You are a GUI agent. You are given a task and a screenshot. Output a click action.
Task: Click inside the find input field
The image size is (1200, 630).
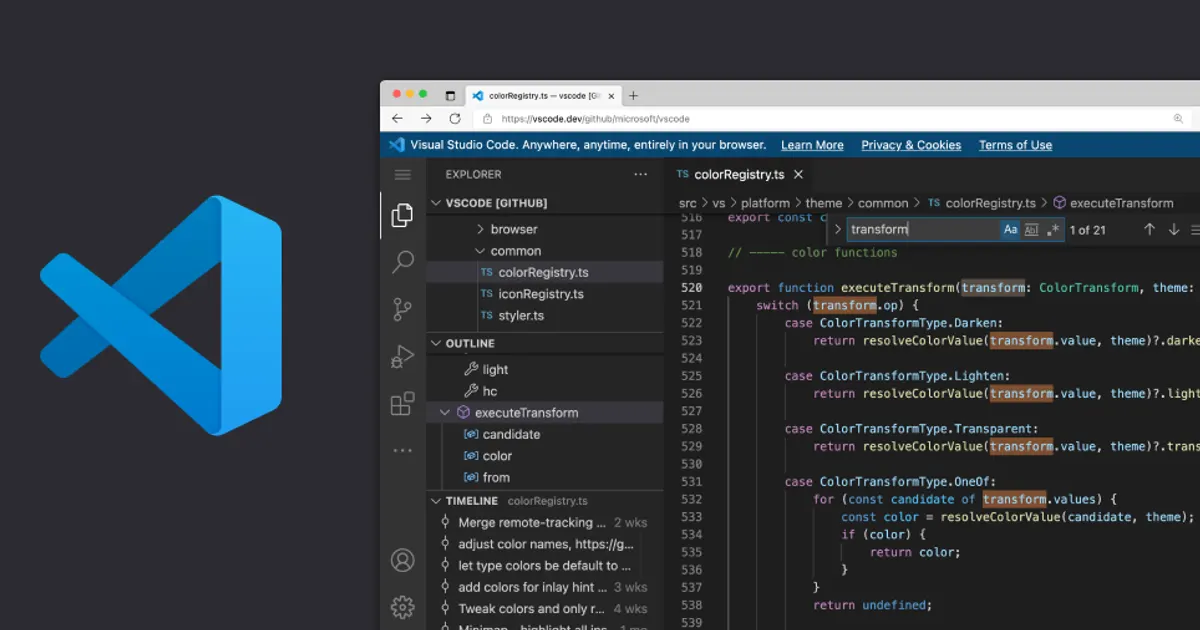[x=920, y=229]
